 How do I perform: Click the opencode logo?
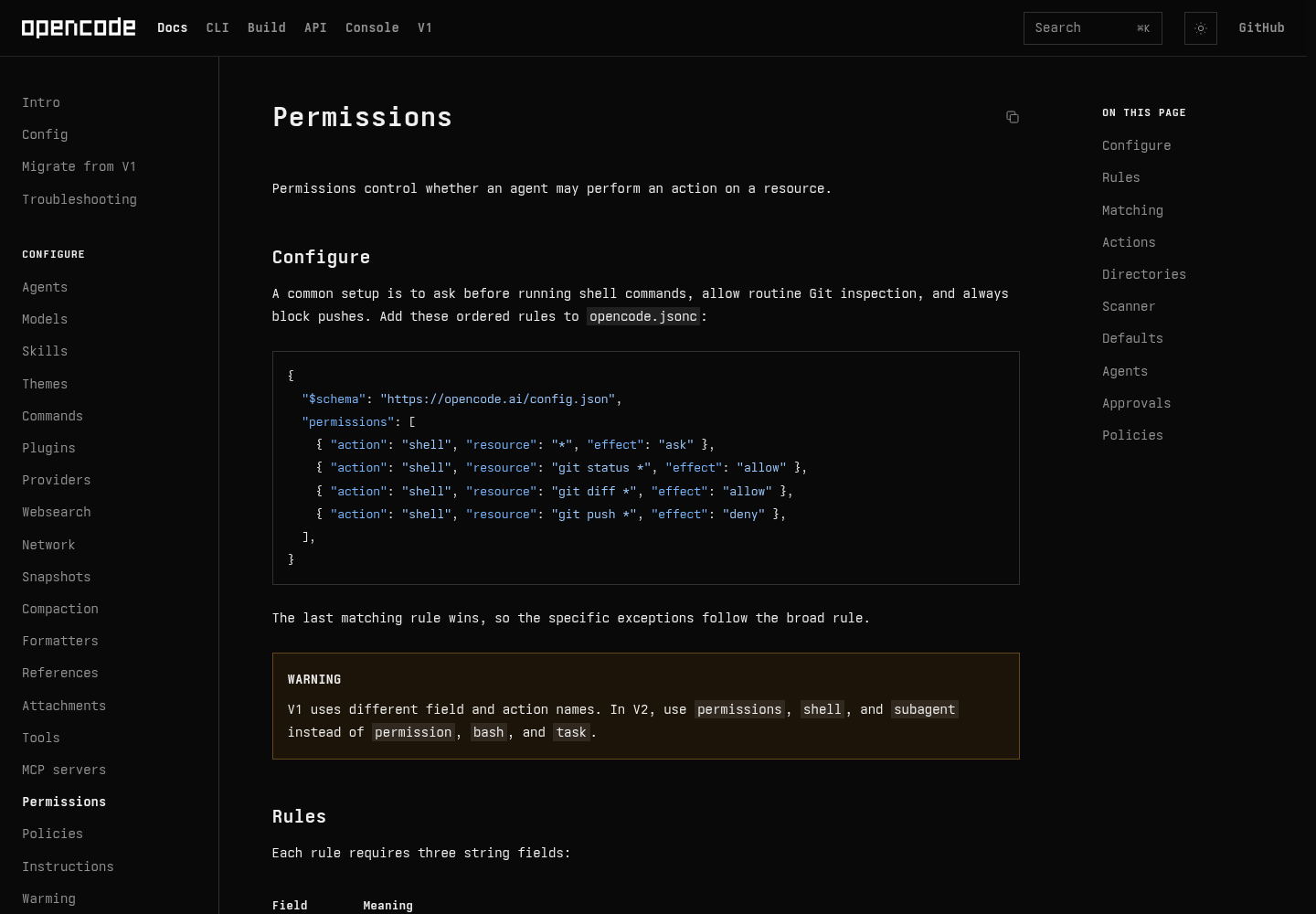click(79, 28)
